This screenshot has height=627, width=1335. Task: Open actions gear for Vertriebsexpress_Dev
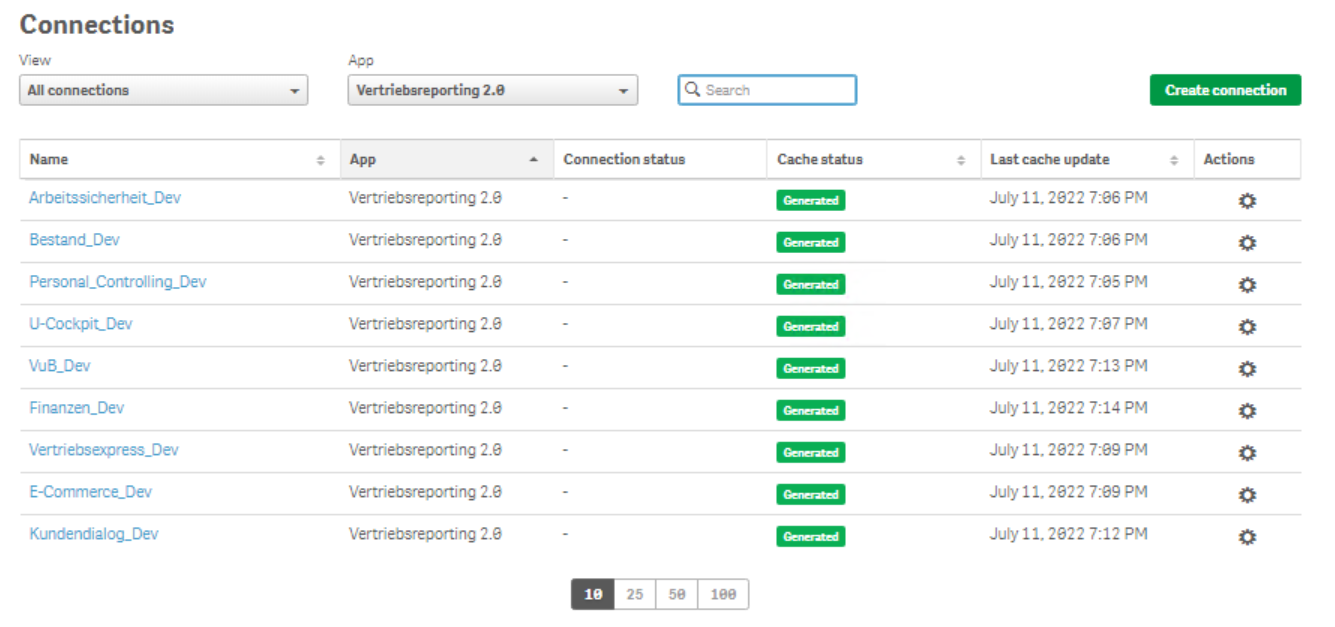1247,453
